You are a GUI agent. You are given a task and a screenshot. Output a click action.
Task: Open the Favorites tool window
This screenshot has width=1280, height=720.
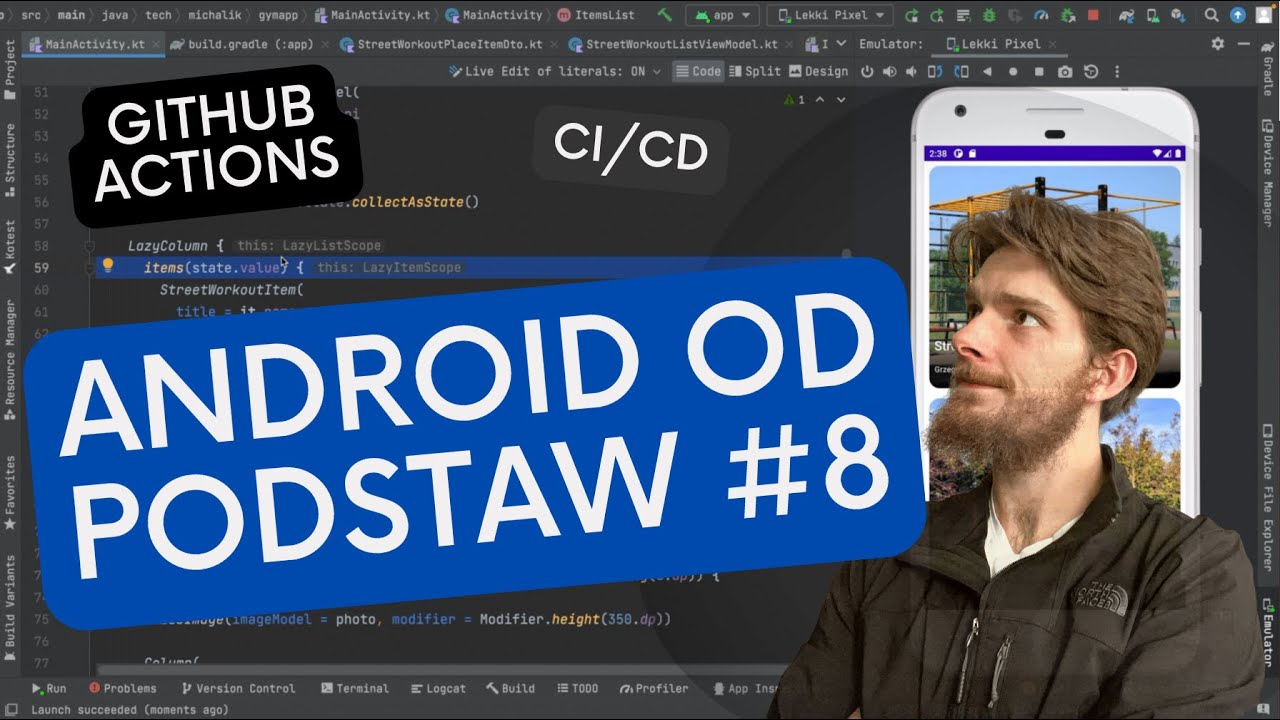10,494
